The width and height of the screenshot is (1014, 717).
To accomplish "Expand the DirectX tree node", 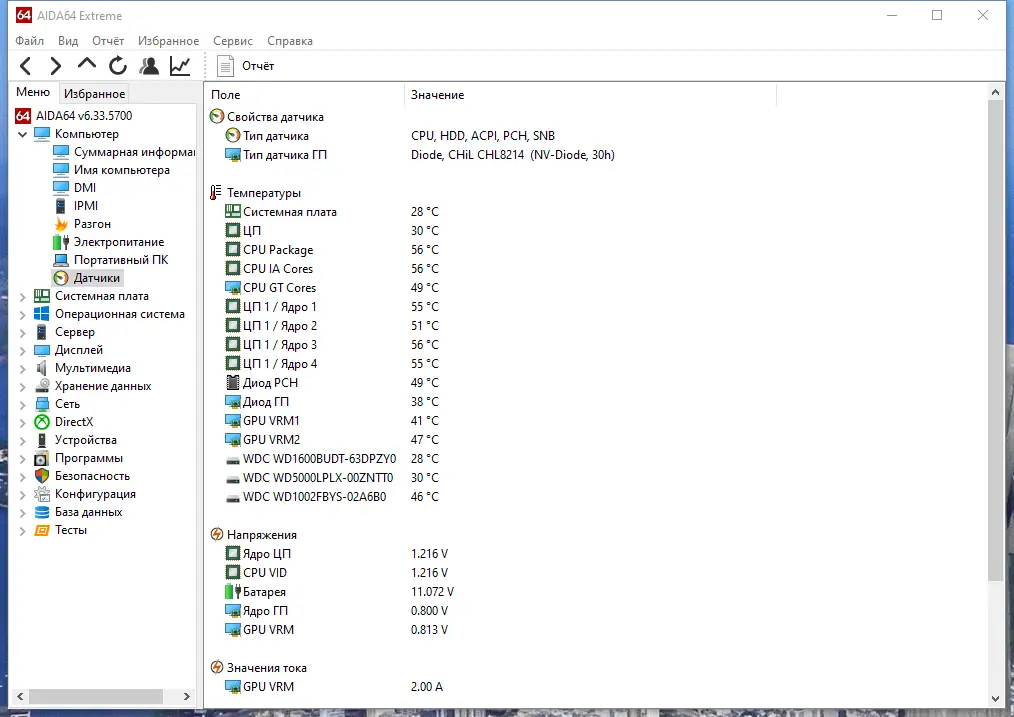I will pos(23,423).
